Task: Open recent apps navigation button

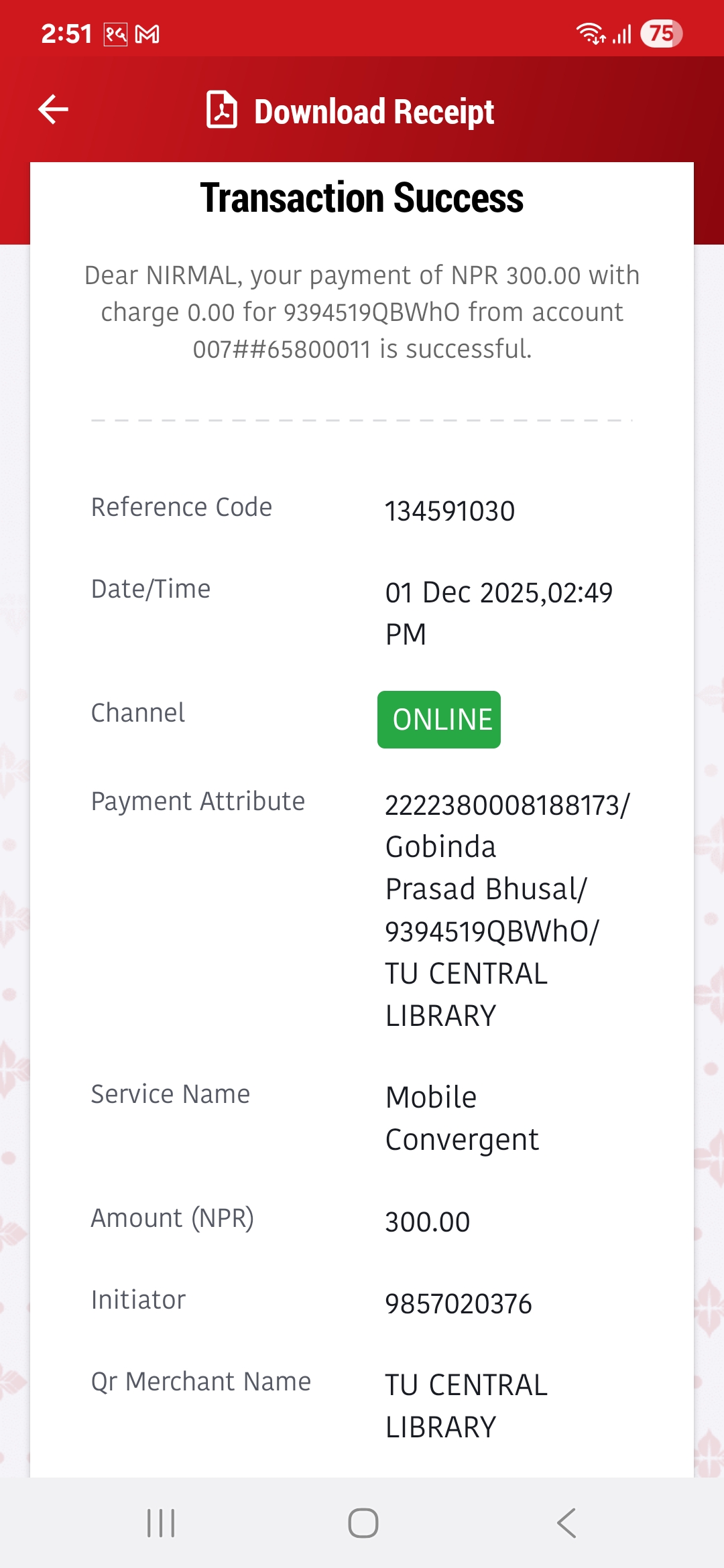Action: pyautogui.click(x=161, y=1523)
